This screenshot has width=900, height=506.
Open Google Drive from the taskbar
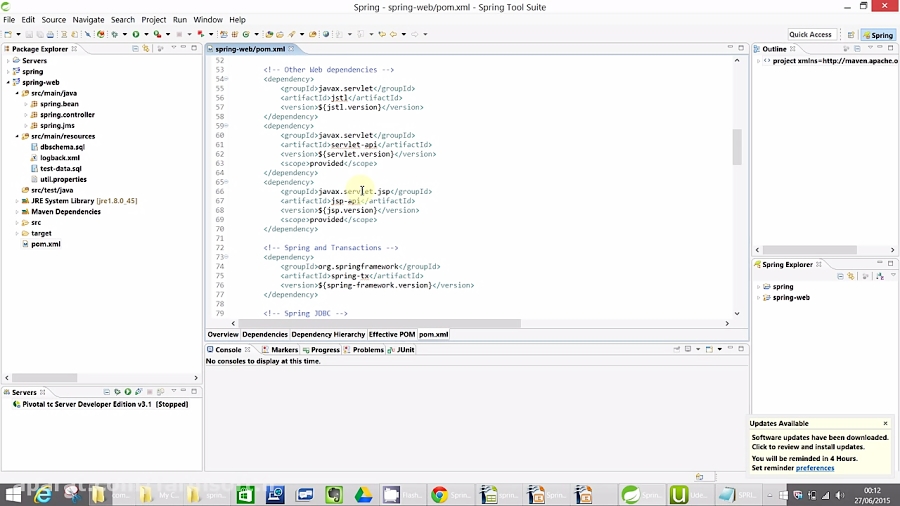[x=363, y=495]
